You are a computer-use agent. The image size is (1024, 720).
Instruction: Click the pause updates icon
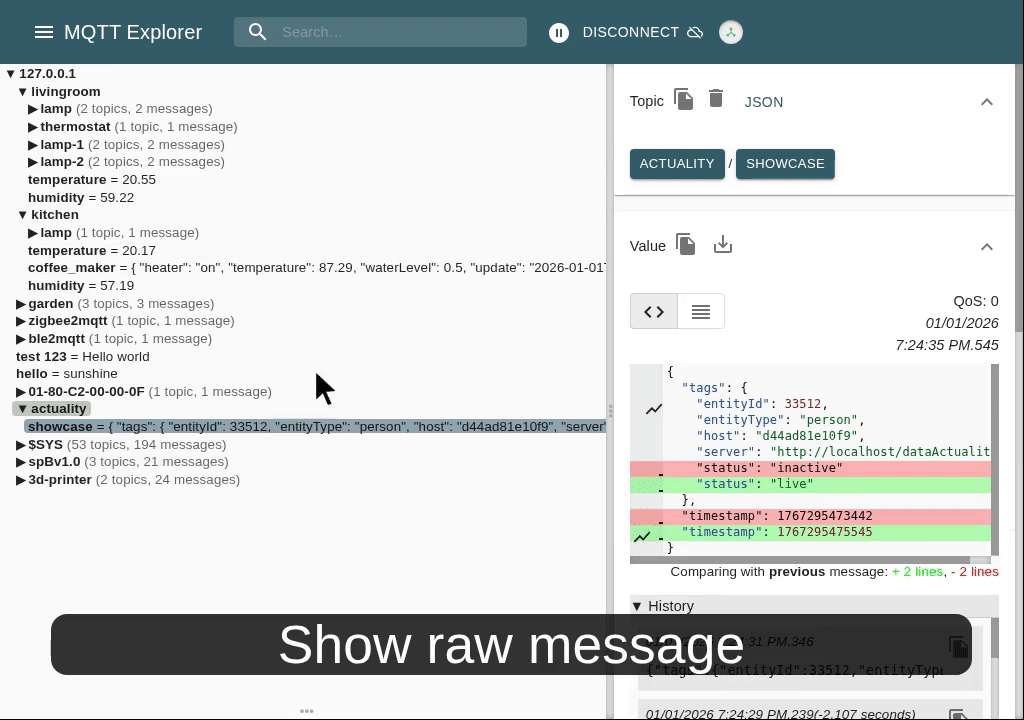(x=559, y=33)
